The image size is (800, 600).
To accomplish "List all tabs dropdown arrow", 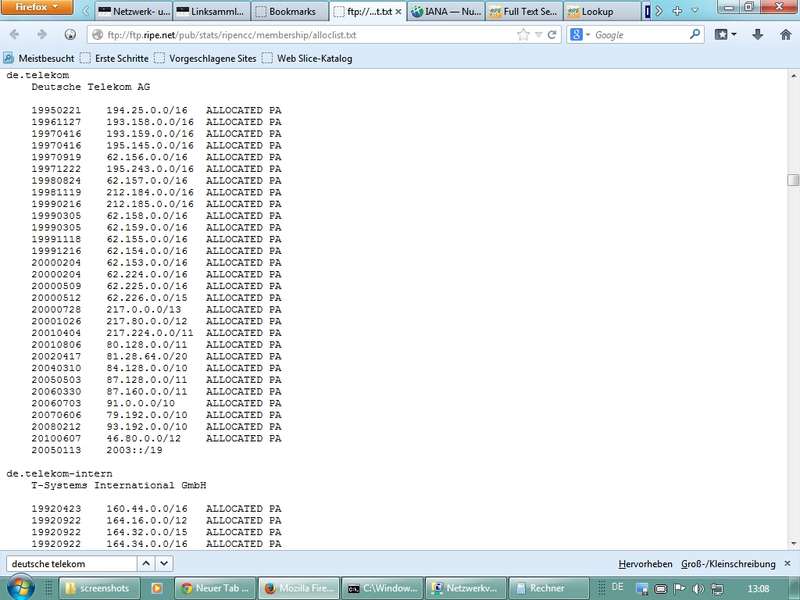I will coord(695,11).
